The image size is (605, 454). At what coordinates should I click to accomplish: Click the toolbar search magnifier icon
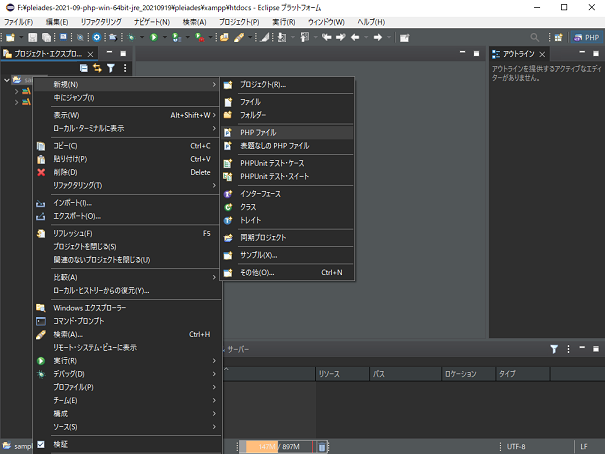coord(535,37)
